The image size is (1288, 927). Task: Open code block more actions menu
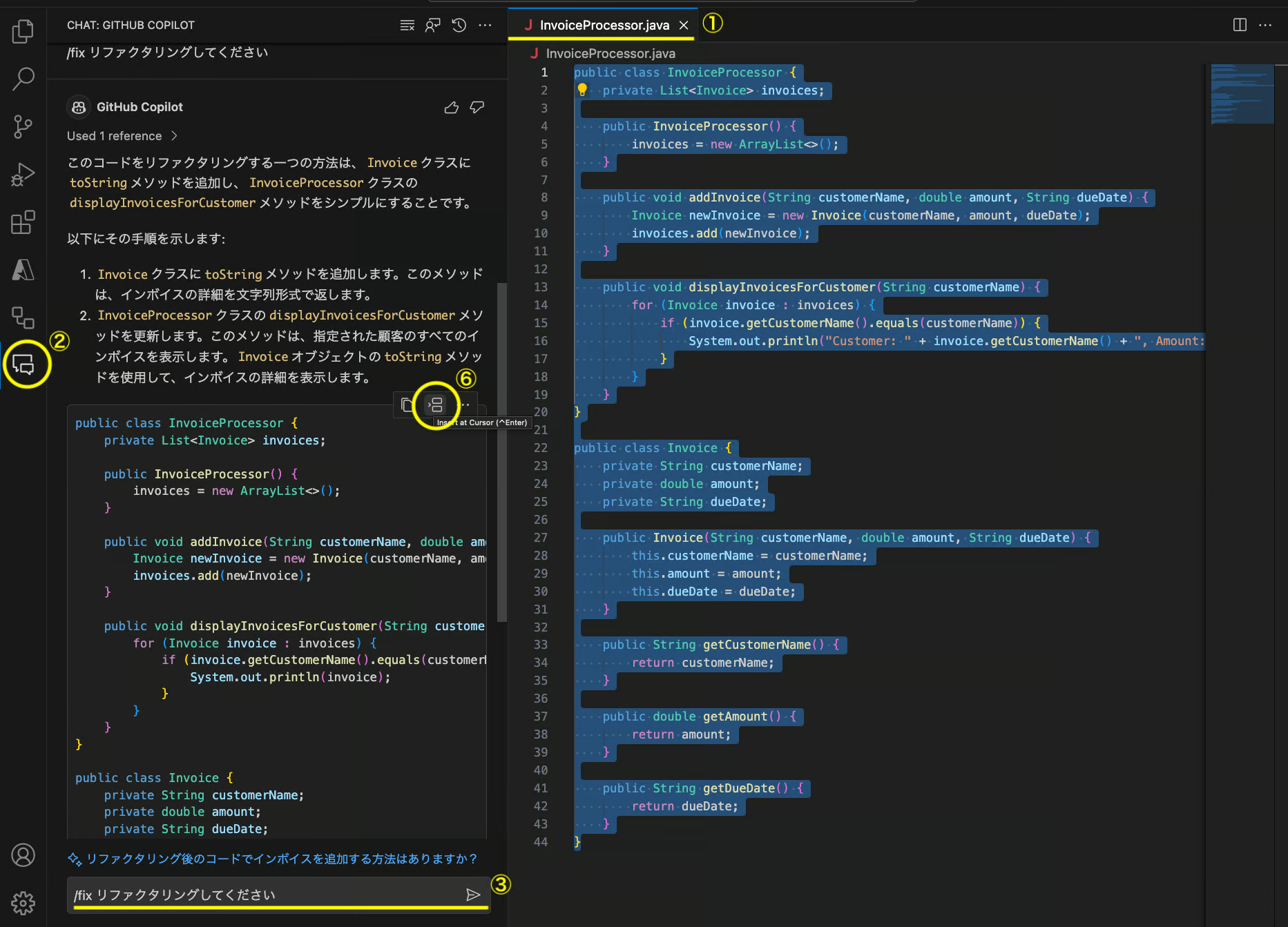466,404
